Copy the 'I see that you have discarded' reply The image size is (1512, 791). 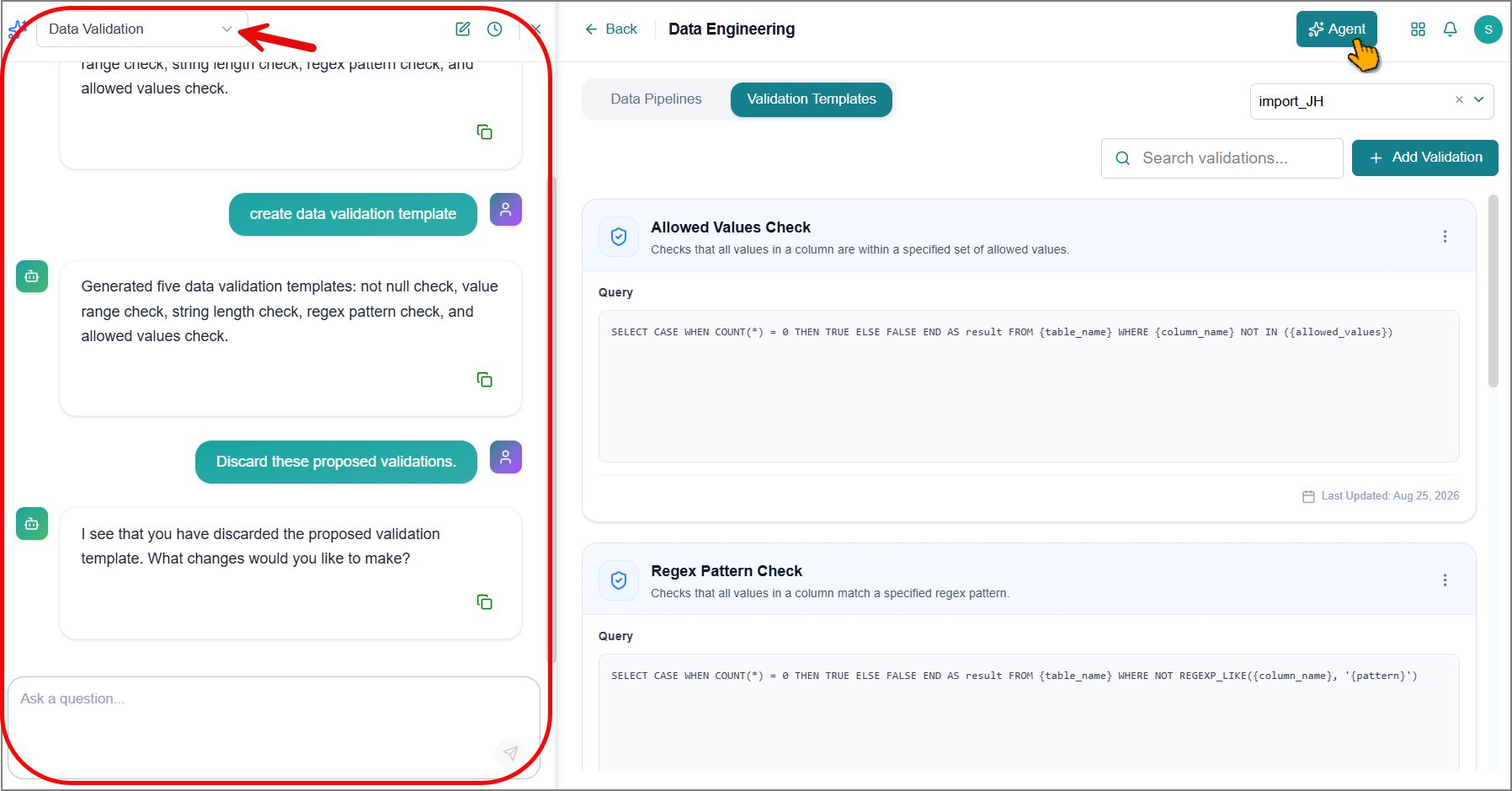point(484,602)
